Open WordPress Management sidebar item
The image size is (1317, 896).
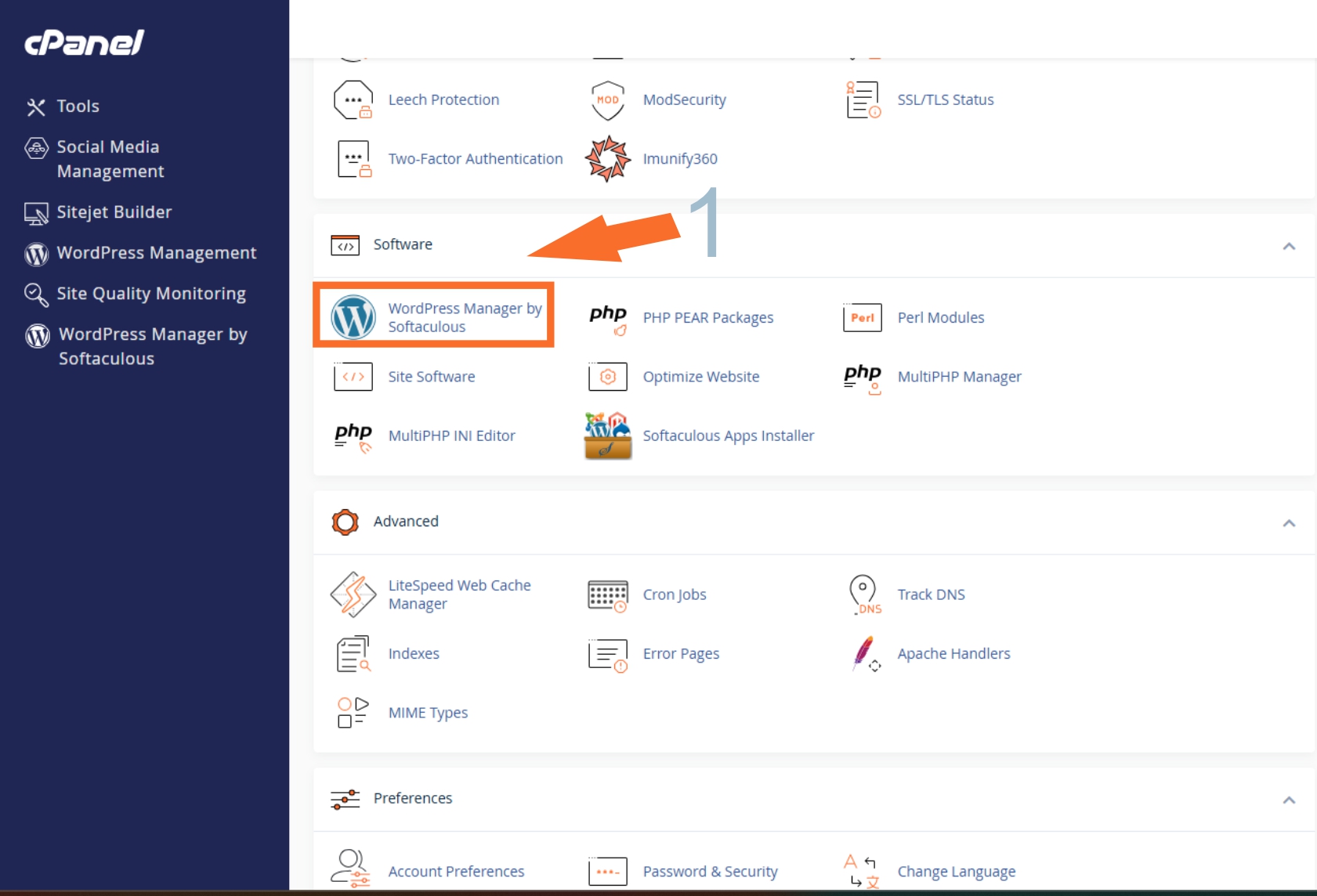coord(157,253)
